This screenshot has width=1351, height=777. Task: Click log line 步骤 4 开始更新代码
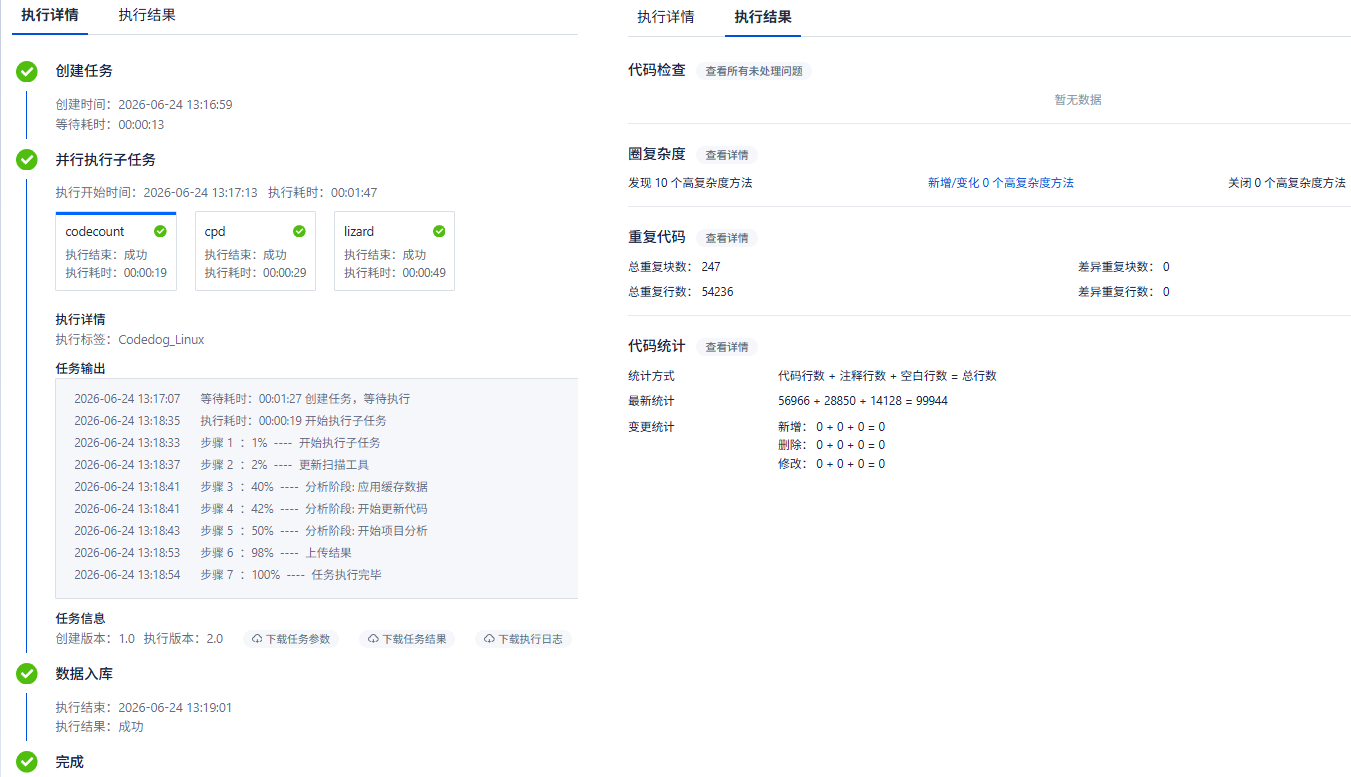point(251,509)
